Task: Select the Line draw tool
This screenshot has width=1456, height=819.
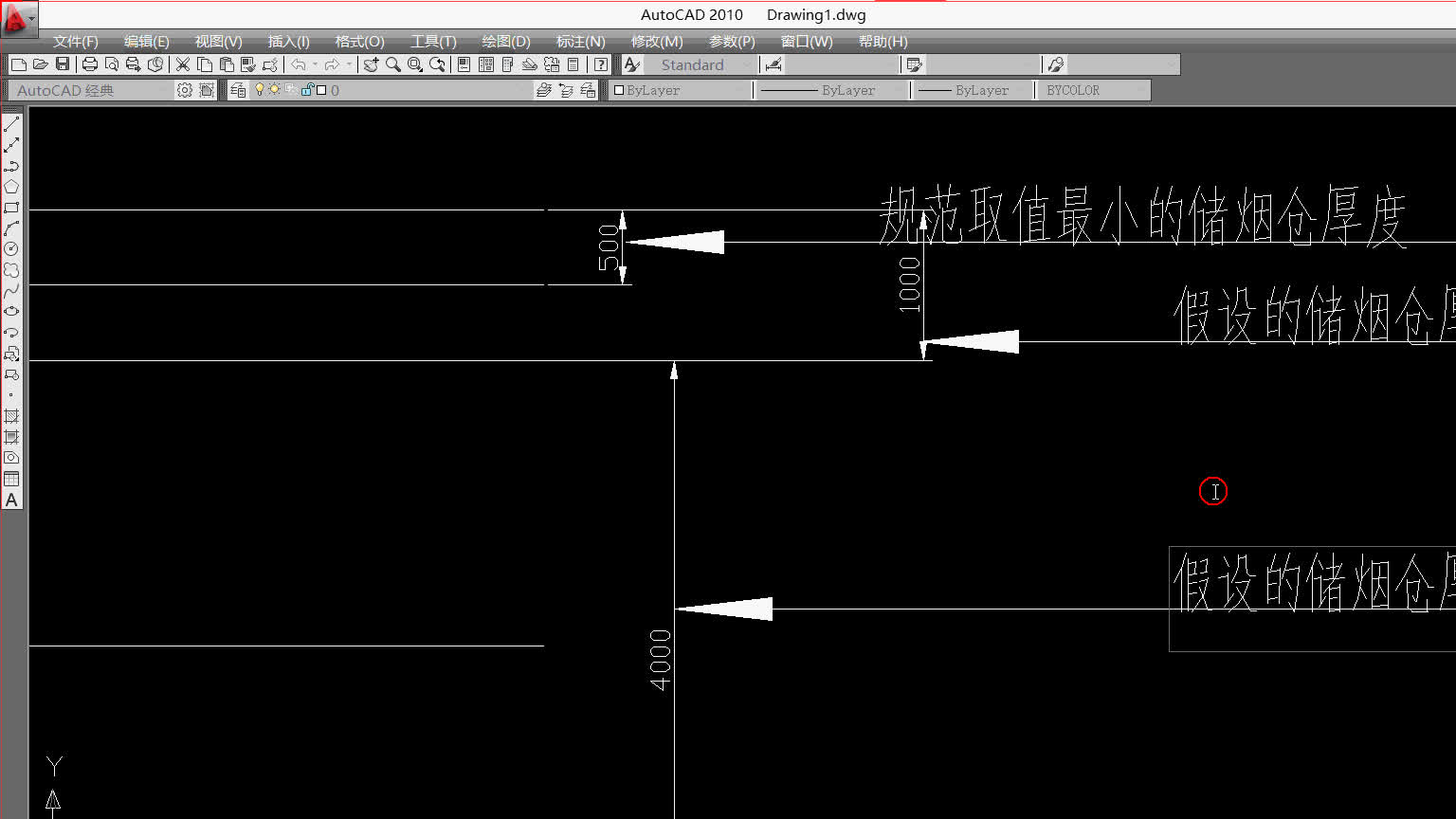Action: click(11, 124)
